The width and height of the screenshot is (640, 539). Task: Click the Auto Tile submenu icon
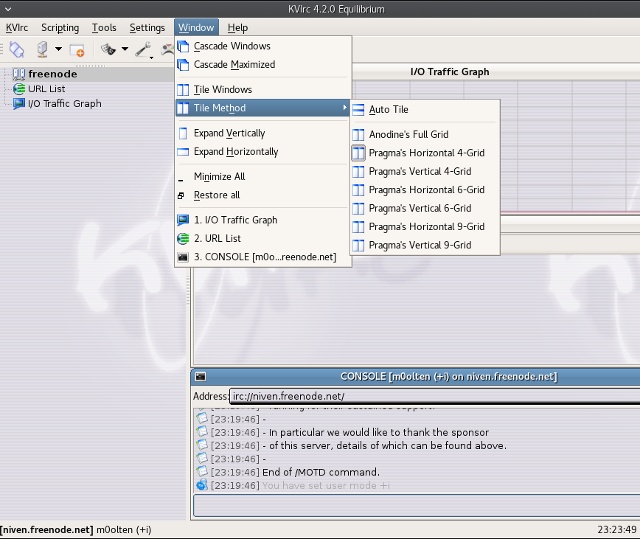coord(358,110)
